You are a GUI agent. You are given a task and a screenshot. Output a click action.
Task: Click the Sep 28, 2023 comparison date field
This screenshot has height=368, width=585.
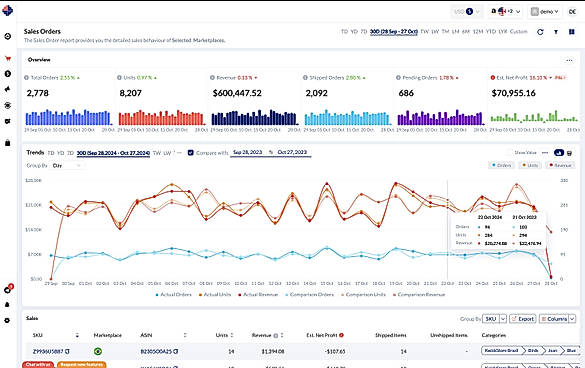tap(248, 152)
